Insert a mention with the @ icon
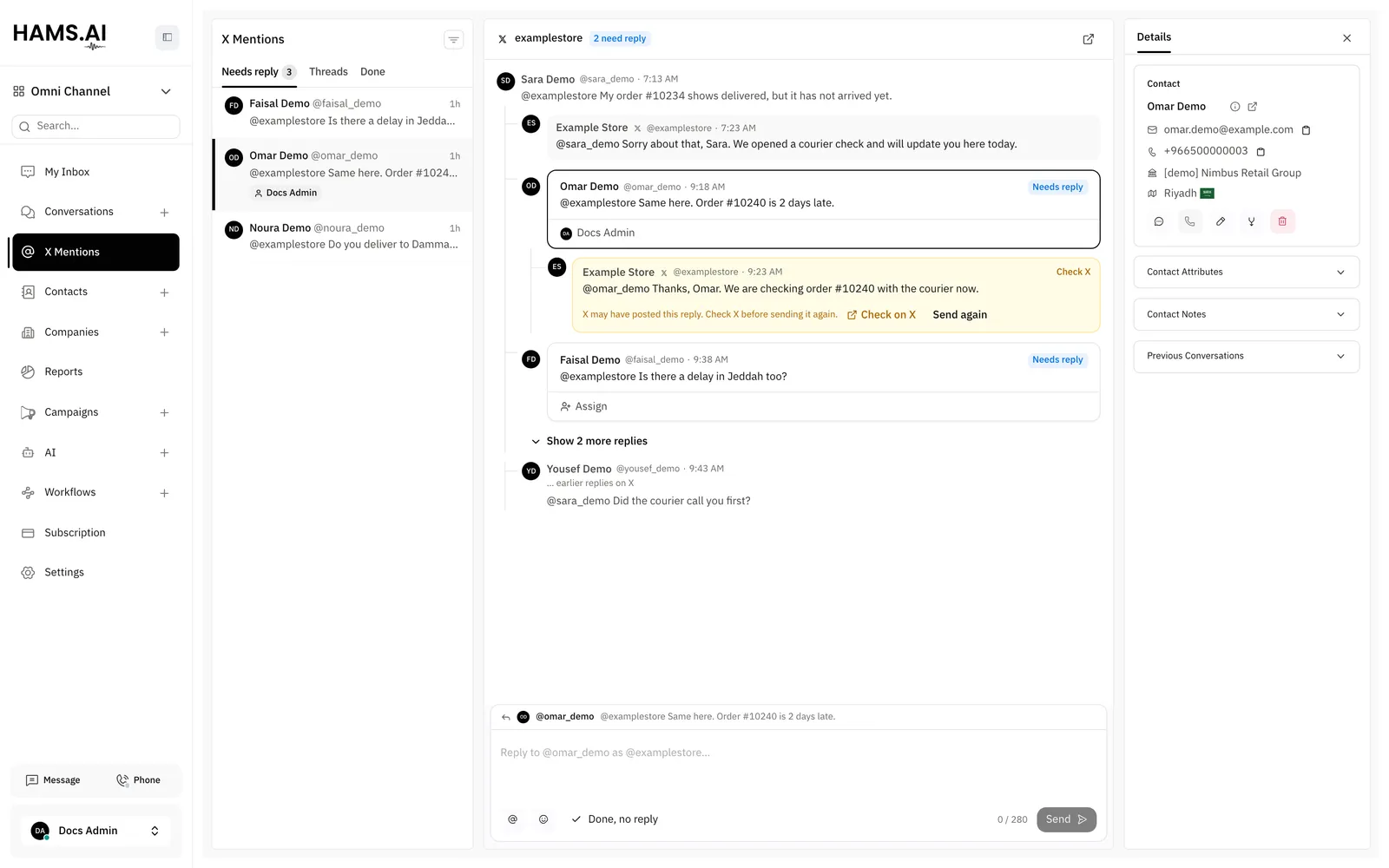1389x868 pixels. (512, 819)
